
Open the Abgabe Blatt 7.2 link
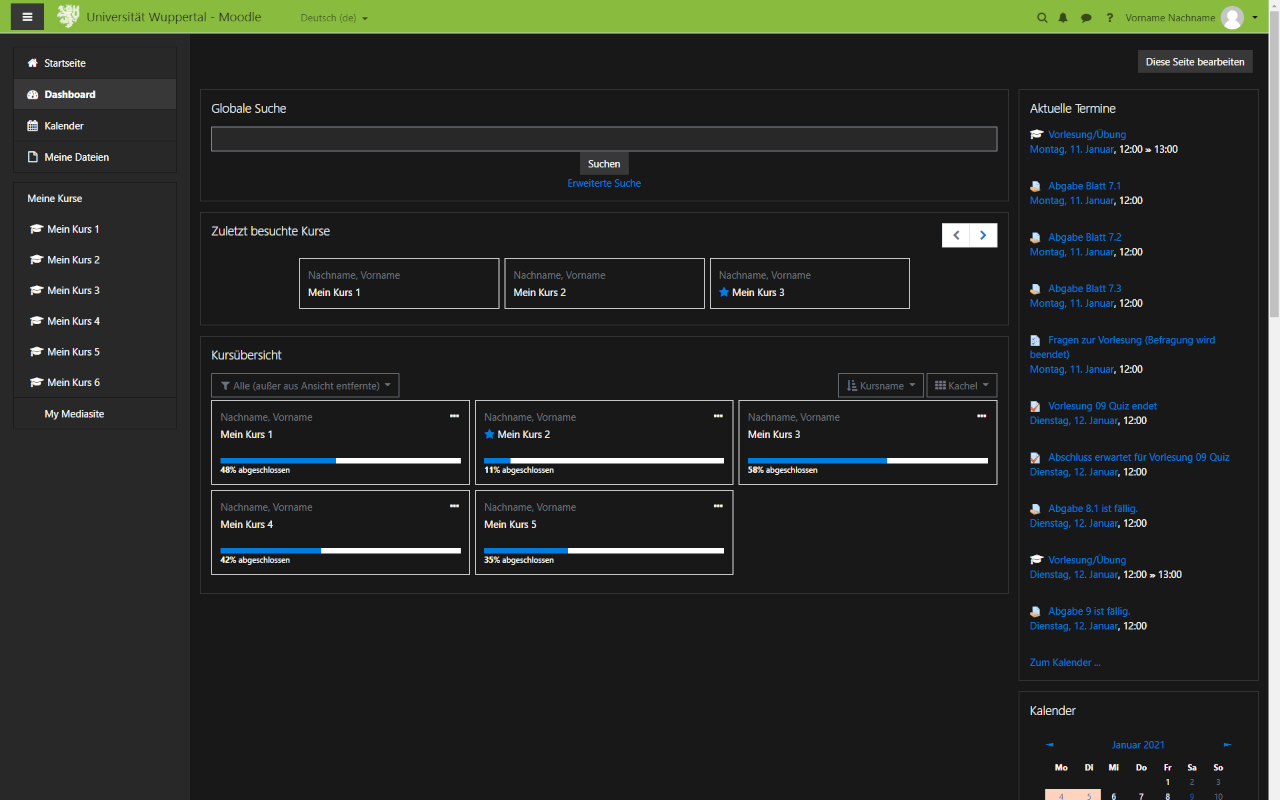pyautogui.click(x=1084, y=237)
